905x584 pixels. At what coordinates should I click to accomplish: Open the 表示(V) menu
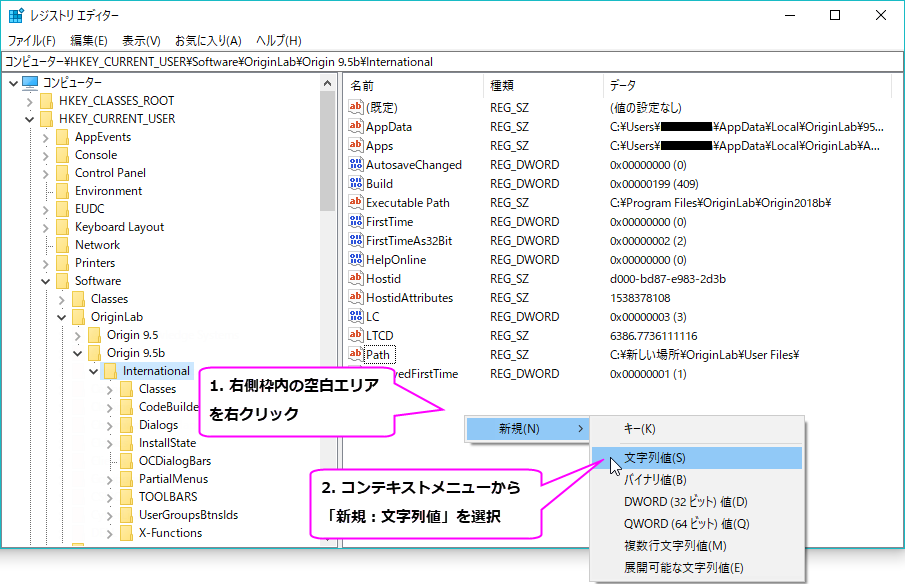141,40
